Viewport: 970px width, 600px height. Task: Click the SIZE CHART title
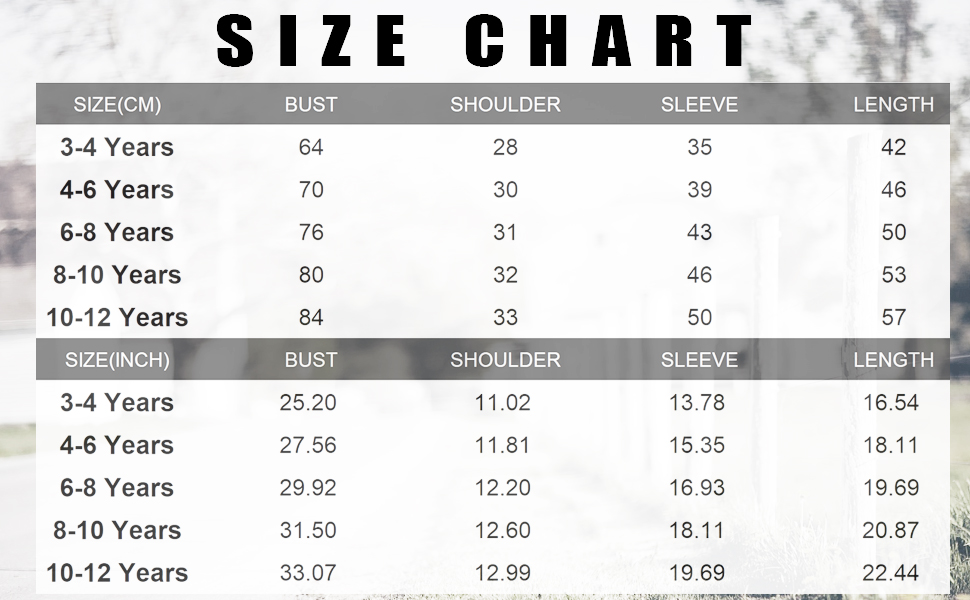click(485, 40)
